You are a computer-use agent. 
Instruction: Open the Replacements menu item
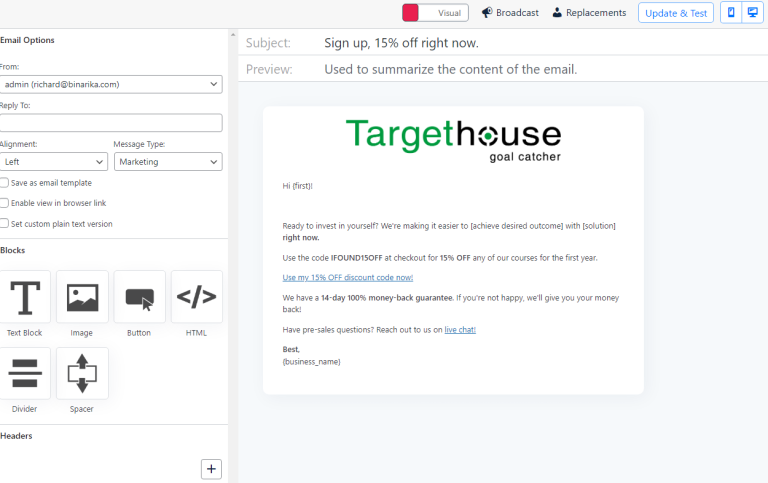point(589,13)
